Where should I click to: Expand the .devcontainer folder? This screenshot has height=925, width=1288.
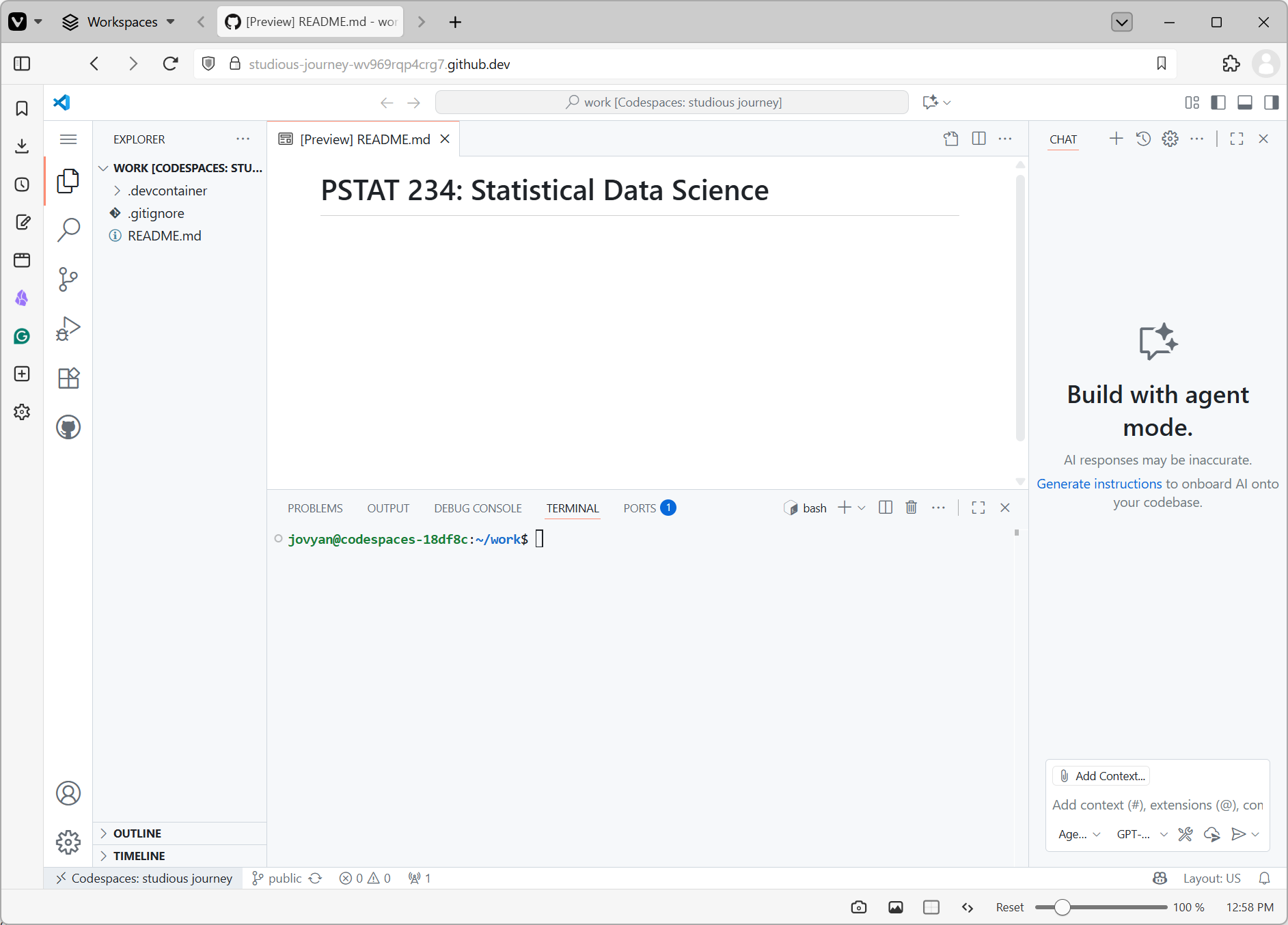click(x=167, y=191)
